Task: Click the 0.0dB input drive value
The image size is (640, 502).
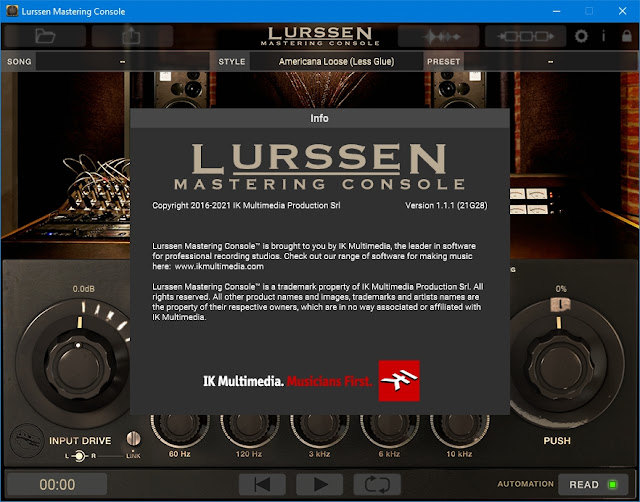Action: pos(84,289)
